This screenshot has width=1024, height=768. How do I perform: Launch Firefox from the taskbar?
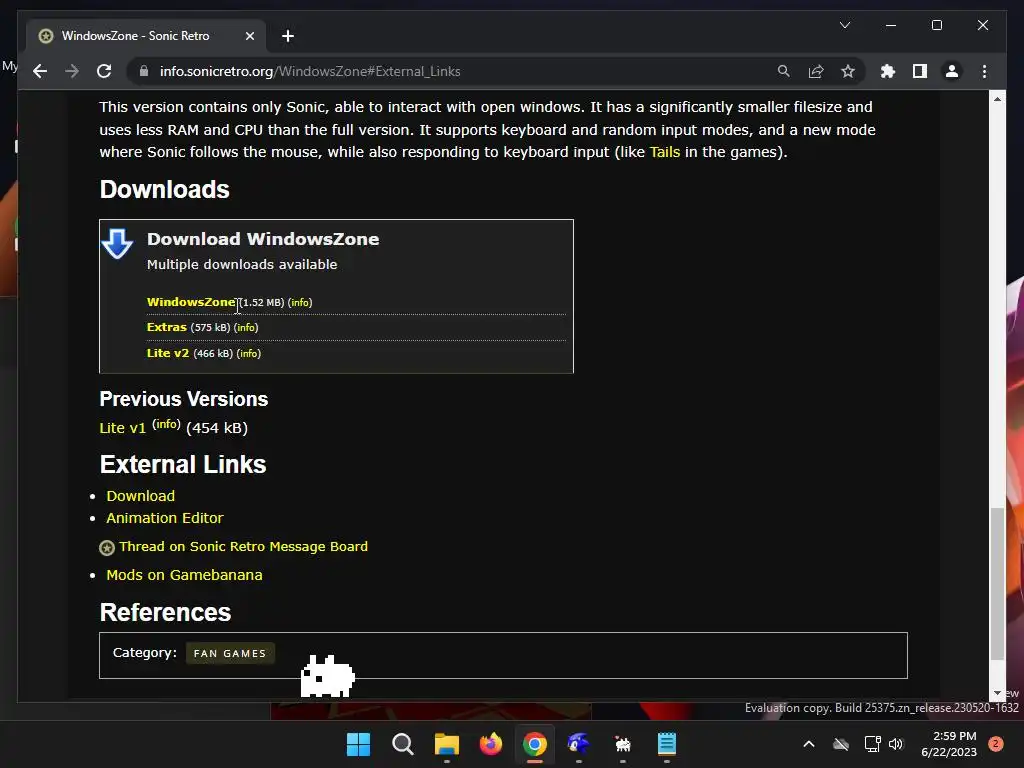pos(491,744)
